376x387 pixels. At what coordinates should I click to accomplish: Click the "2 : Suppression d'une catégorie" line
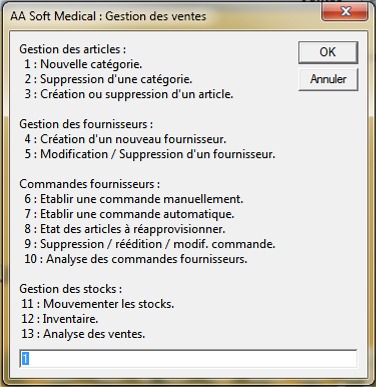(x=108, y=79)
